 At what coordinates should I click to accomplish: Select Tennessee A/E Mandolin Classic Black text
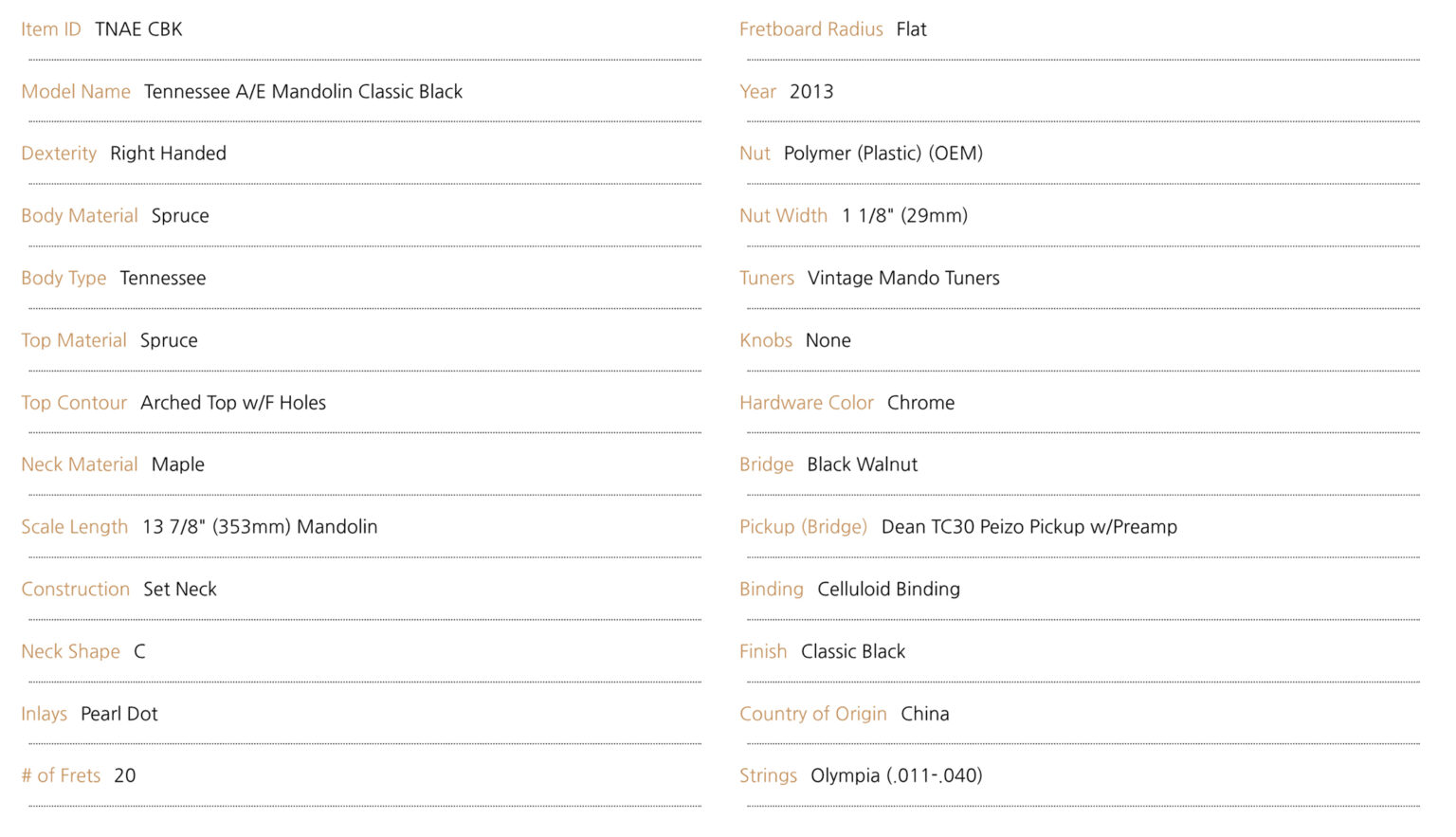303,92
